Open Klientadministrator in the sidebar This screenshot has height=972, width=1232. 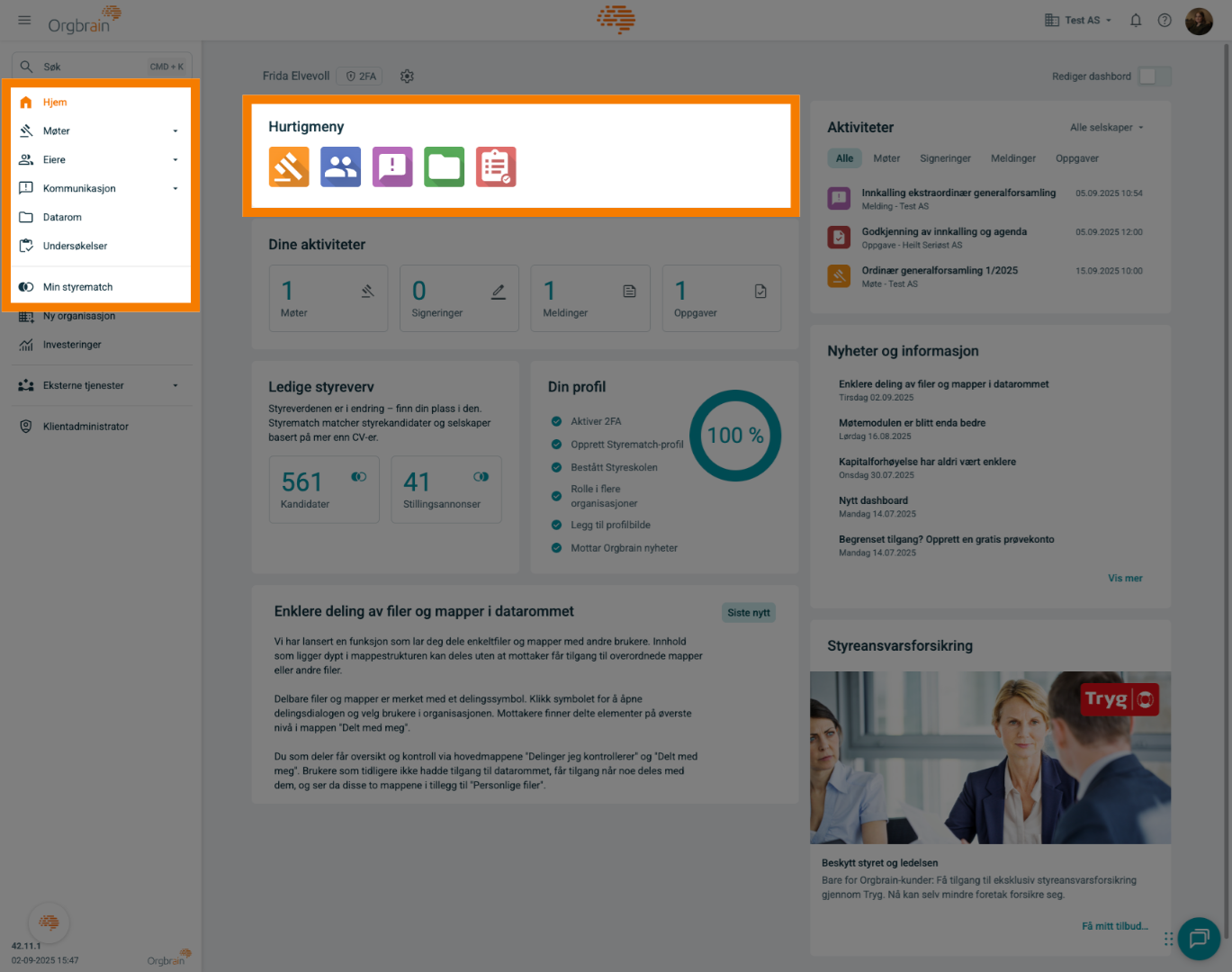pyautogui.click(x=101, y=427)
